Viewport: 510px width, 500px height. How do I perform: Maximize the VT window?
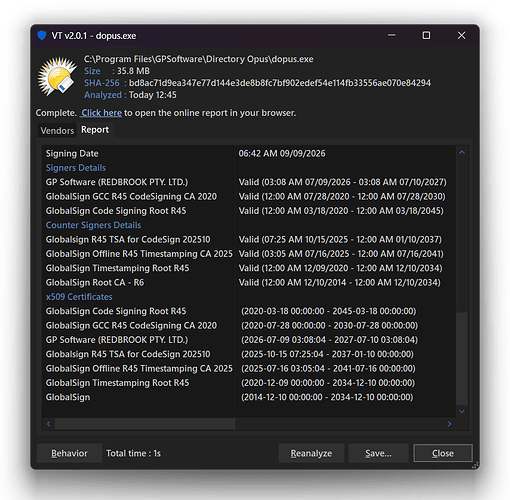click(x=426, y=35)
